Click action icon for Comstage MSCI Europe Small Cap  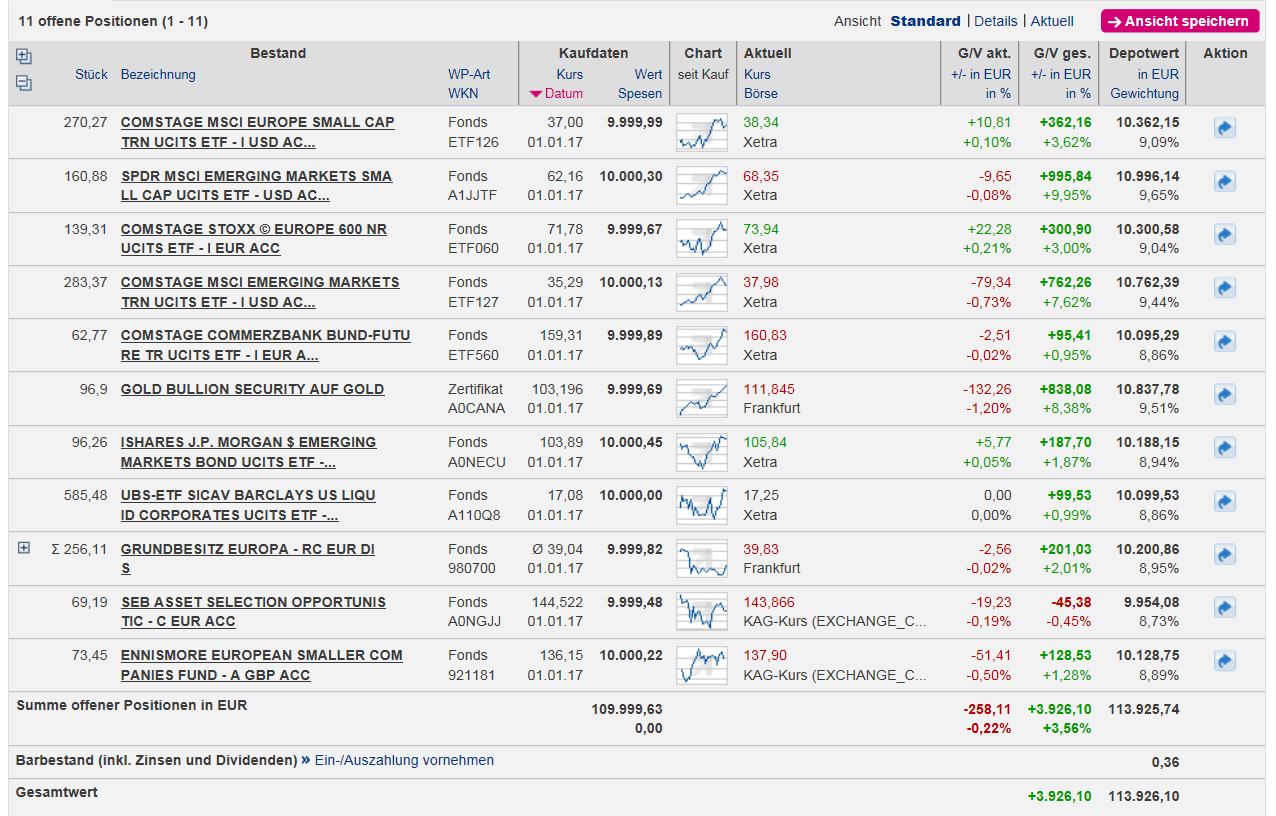1224,128
